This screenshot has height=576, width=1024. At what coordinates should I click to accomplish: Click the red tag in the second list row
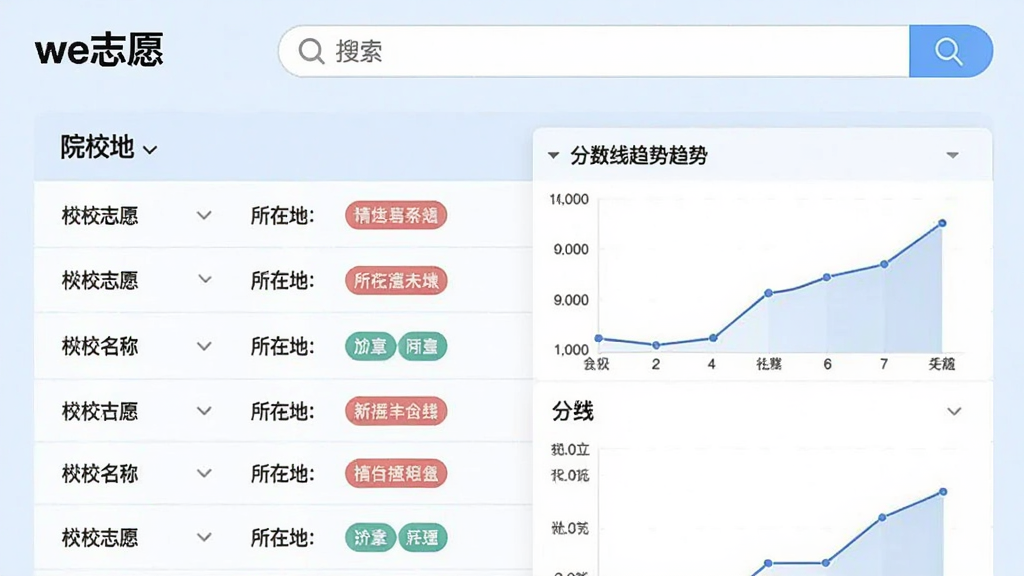pyautogui.click(x=396, y=280)
